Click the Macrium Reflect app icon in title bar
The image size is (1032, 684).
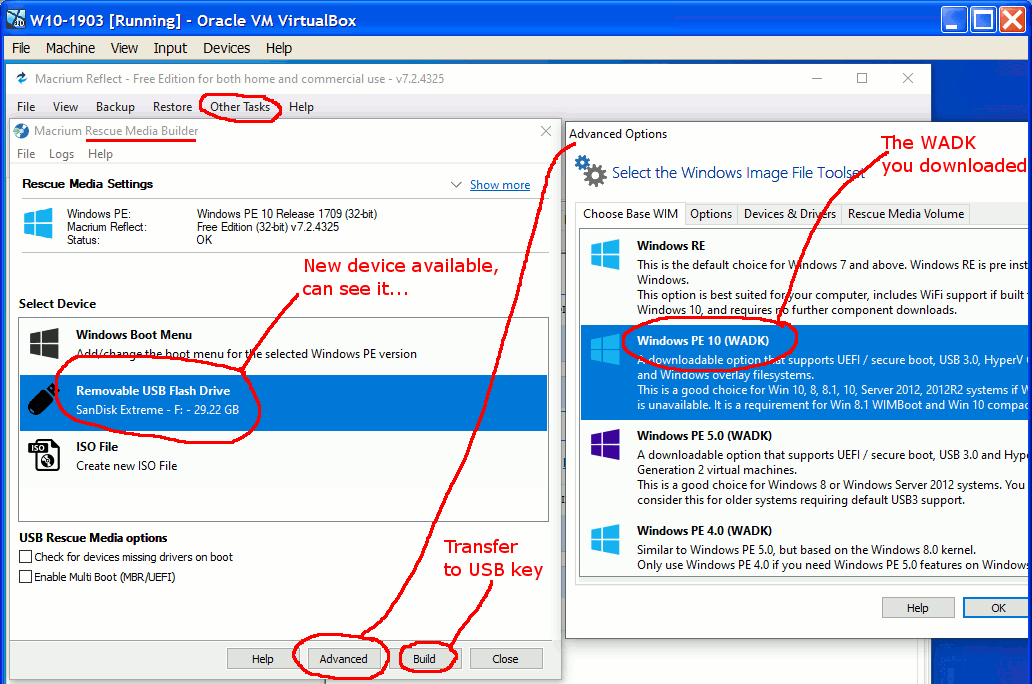[22, 78]
